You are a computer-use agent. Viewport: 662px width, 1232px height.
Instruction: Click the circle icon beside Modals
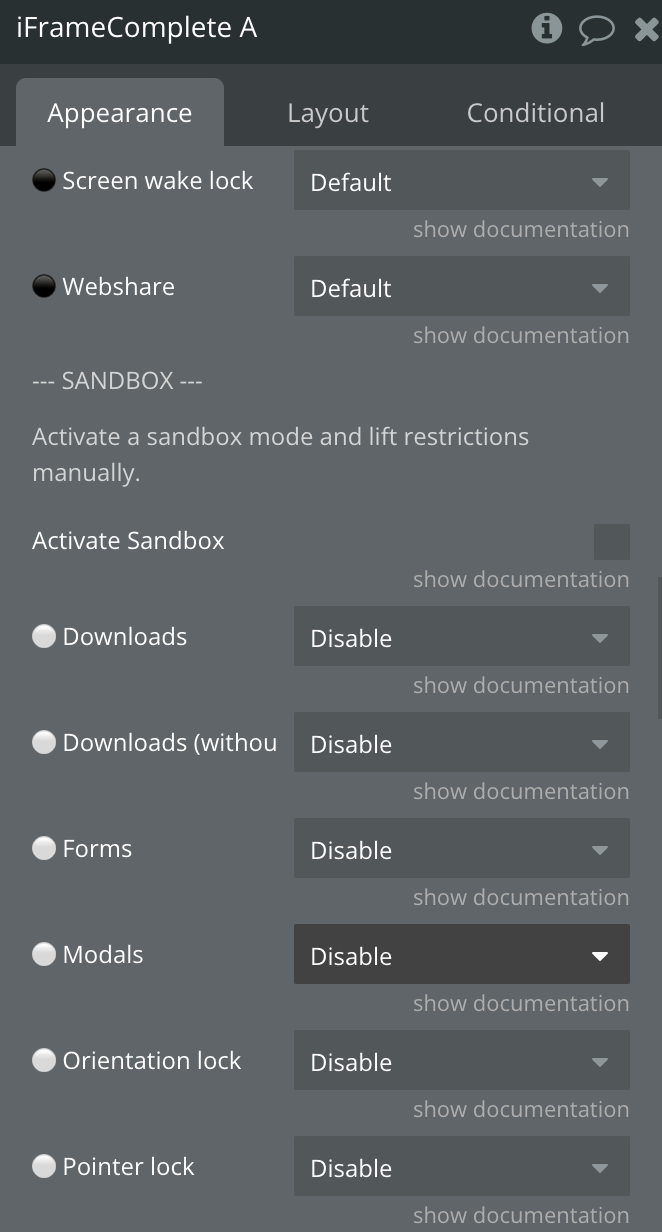(x=43, y=954)
